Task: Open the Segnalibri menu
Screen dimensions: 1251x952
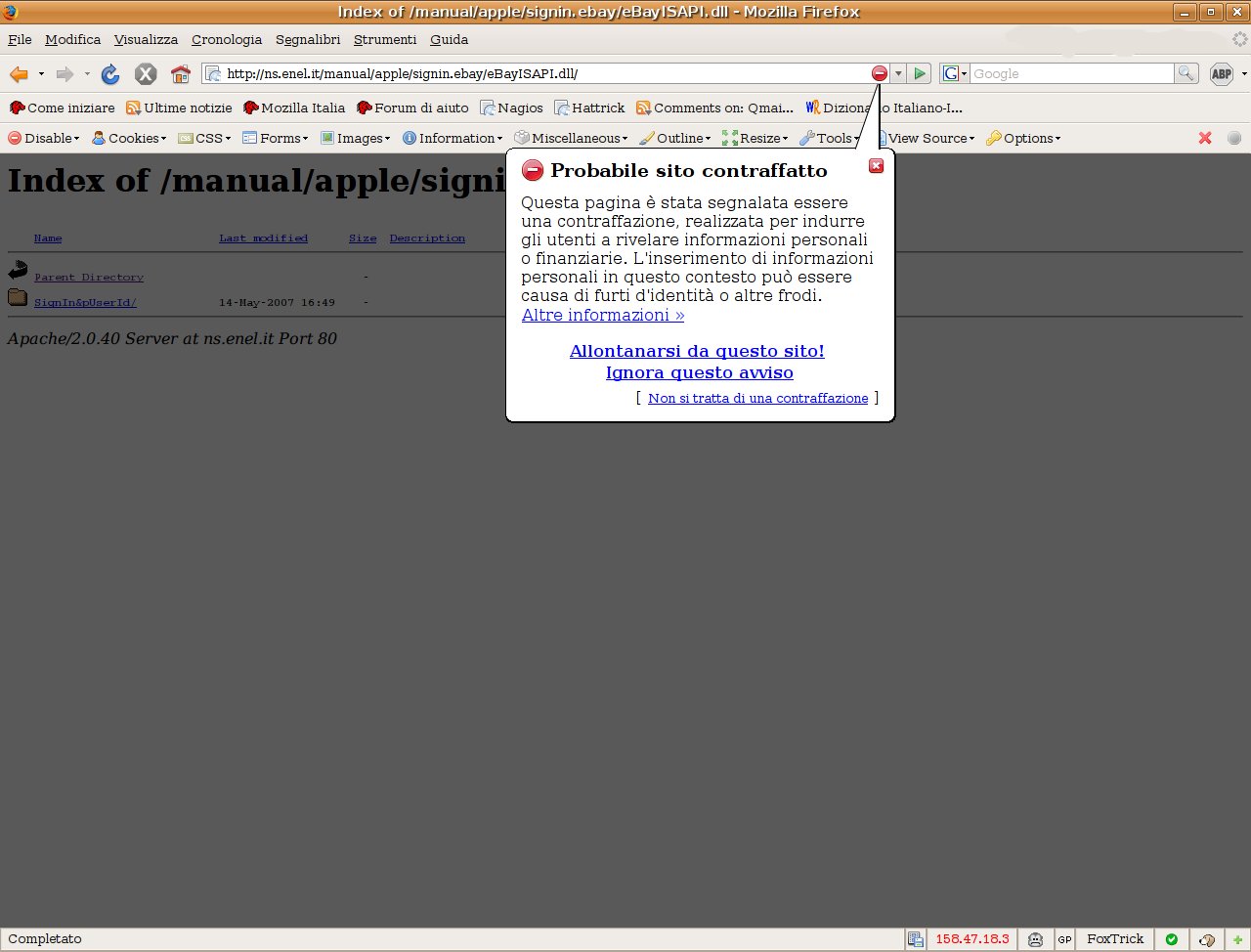Action: pos(308,39)
